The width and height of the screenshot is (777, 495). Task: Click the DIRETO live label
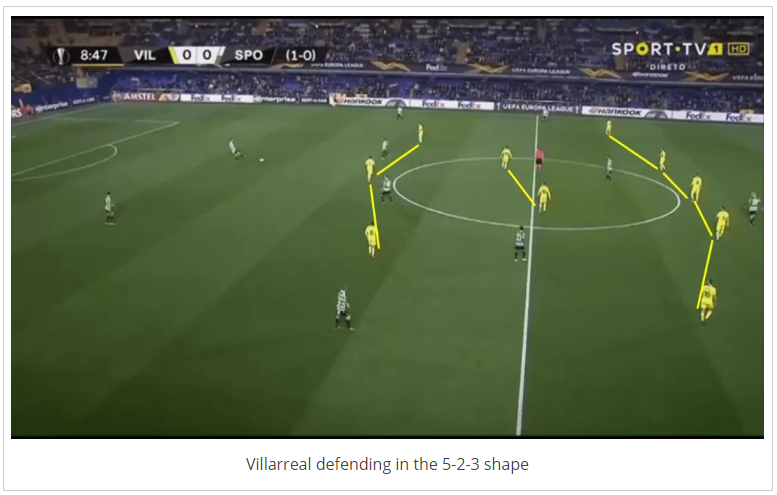667,66
